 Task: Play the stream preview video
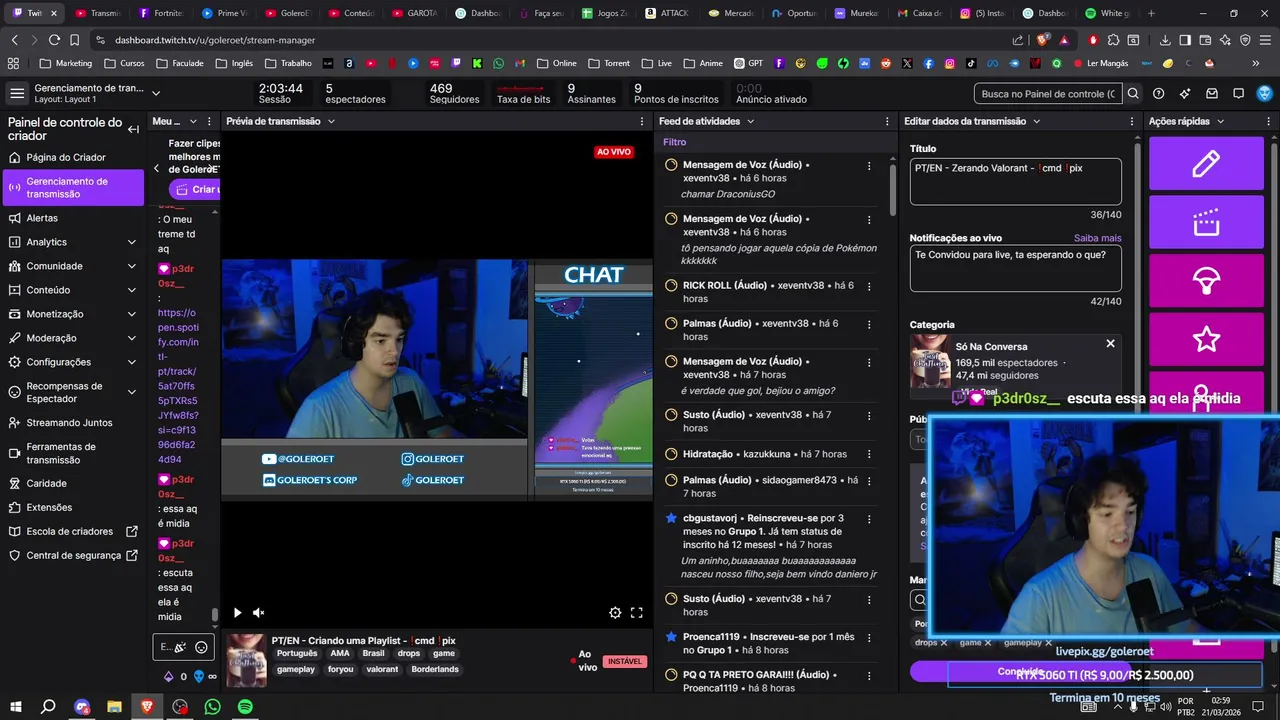237,613
